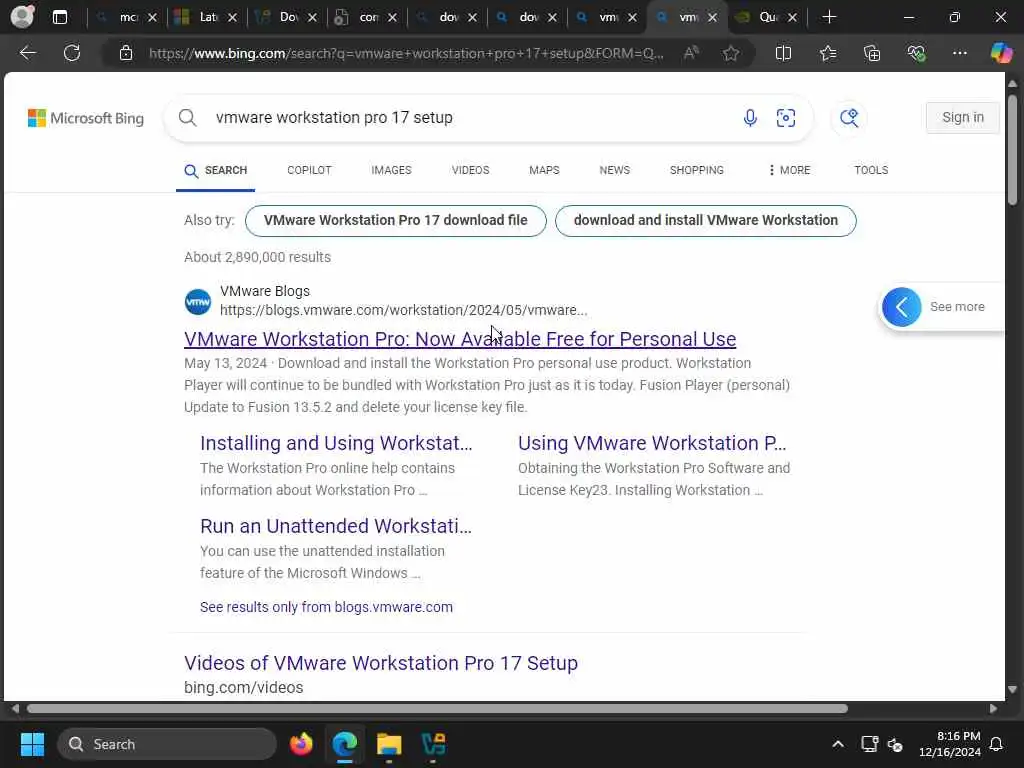This screenshot has width=1024, height=768.
Task: Open the 'Run an Unattended Workstati...' link
Action: pyautogui.click(x=336, y=526)
